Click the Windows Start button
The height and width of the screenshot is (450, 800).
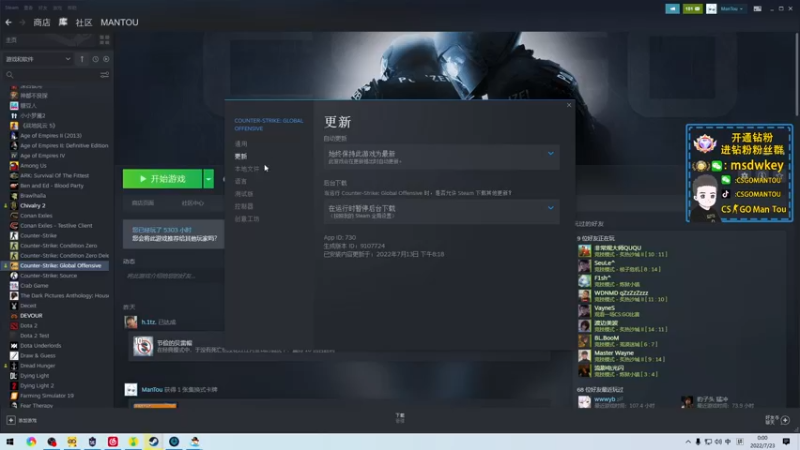click(x=10, y=441)
